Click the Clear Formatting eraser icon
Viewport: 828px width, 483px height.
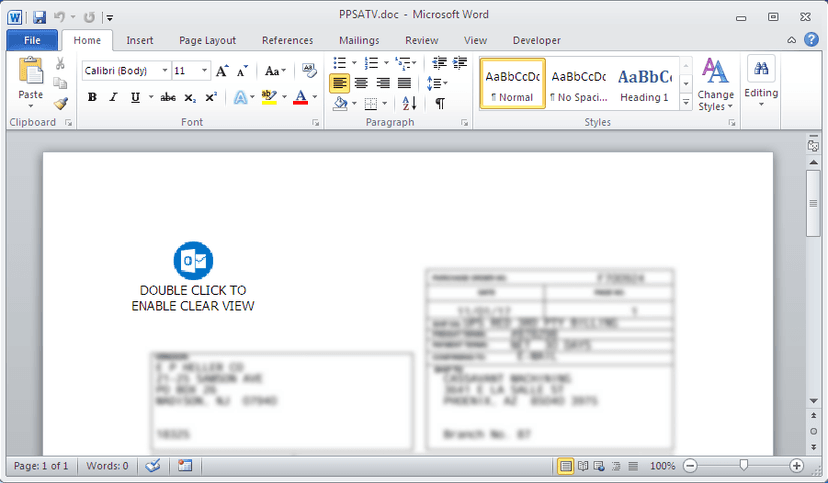pos(309,70)
